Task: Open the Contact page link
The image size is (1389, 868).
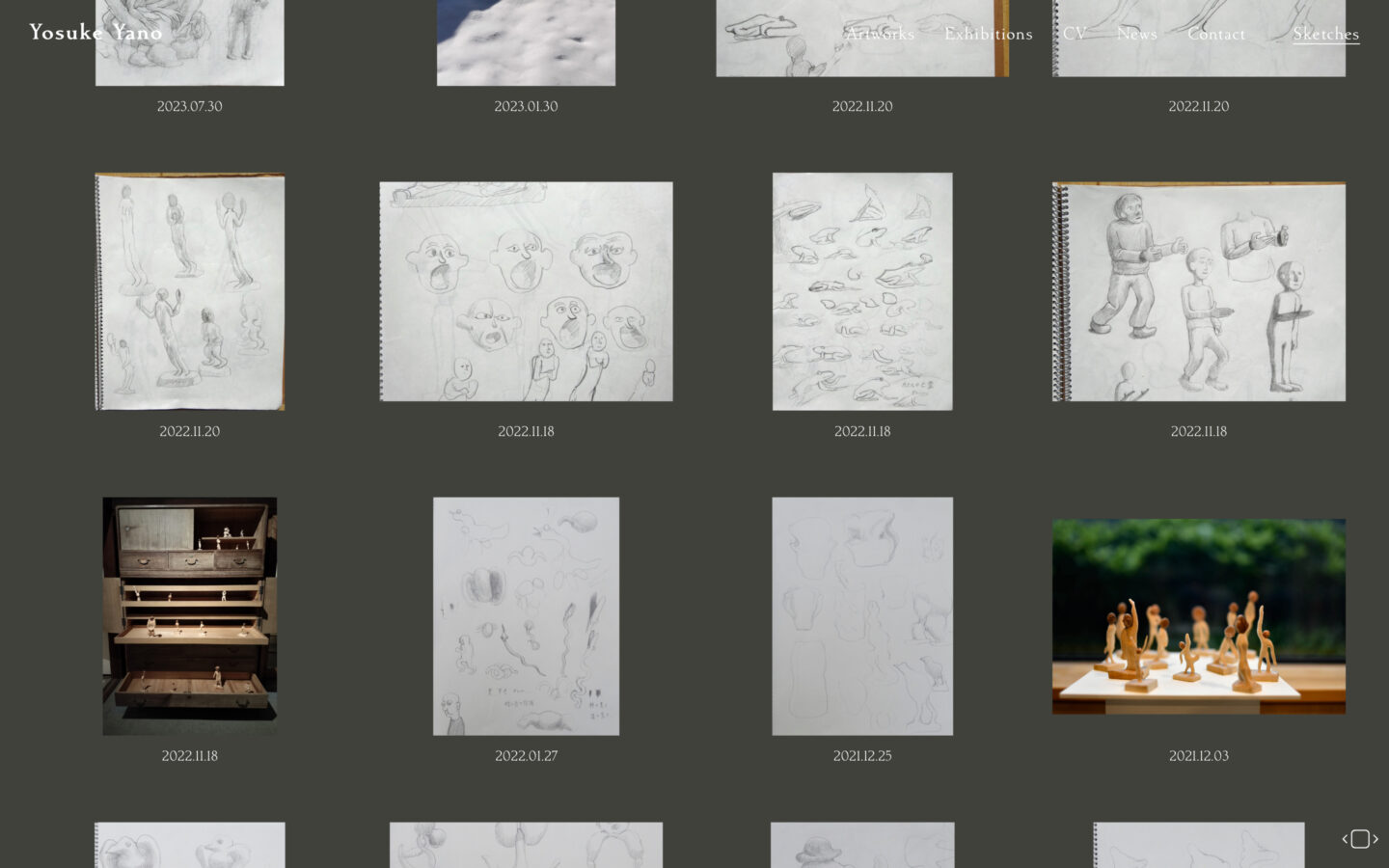Action: pos(1215,34)
